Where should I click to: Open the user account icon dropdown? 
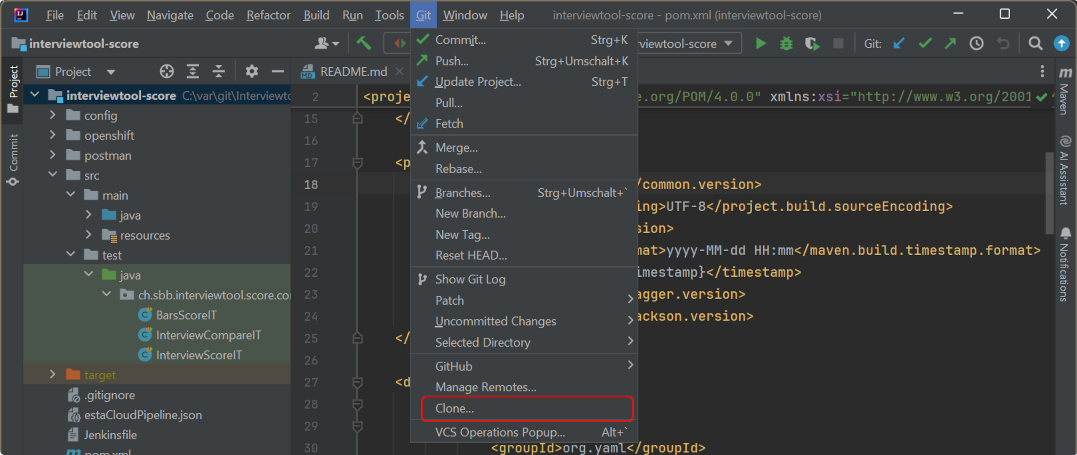point(326,43)
